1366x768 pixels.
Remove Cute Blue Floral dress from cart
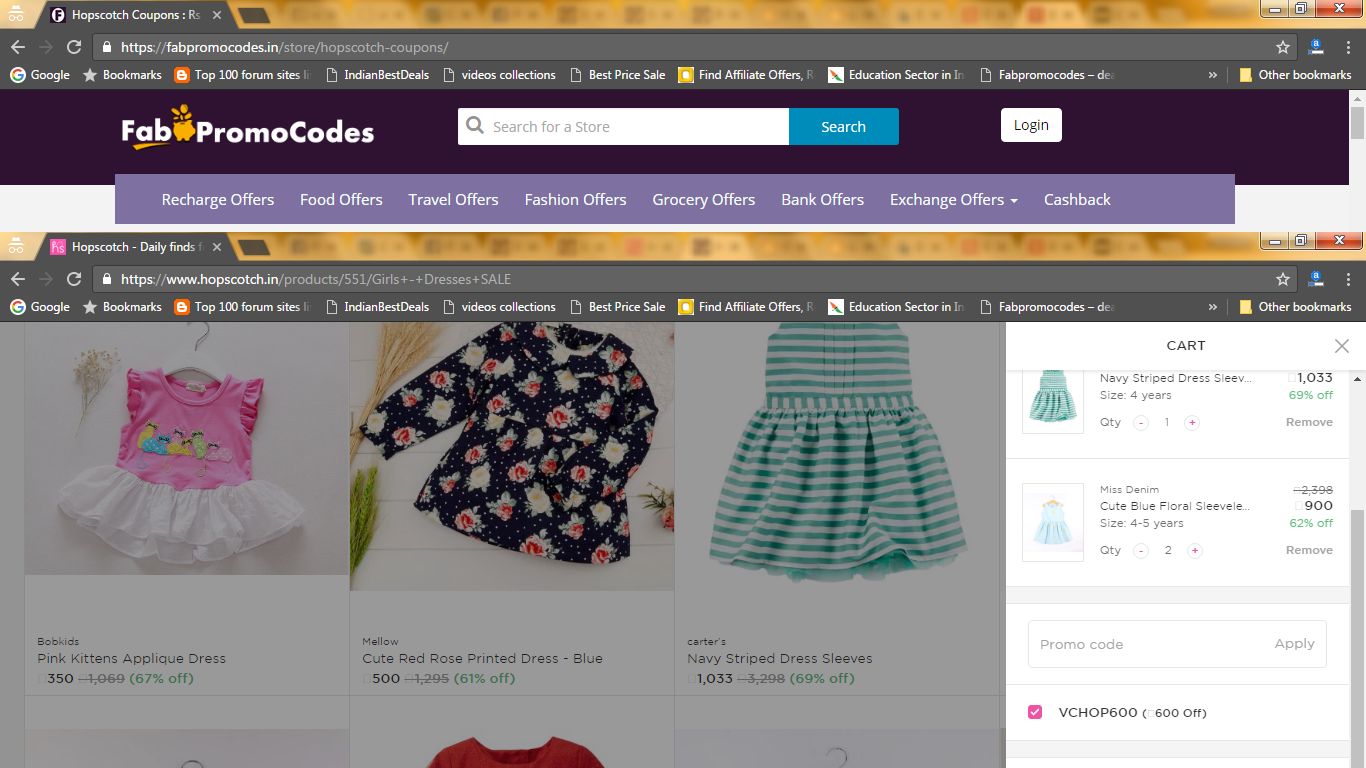coord(1309,550)
